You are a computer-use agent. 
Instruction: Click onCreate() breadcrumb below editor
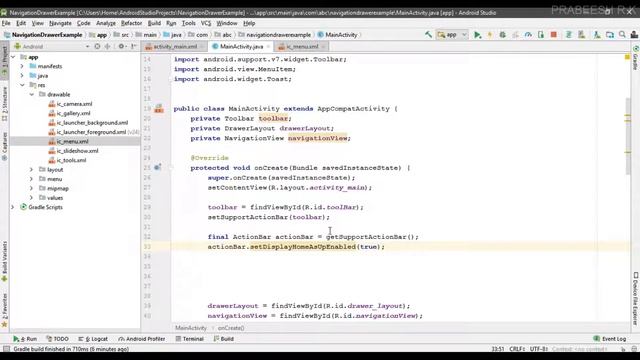pos(231,328)
